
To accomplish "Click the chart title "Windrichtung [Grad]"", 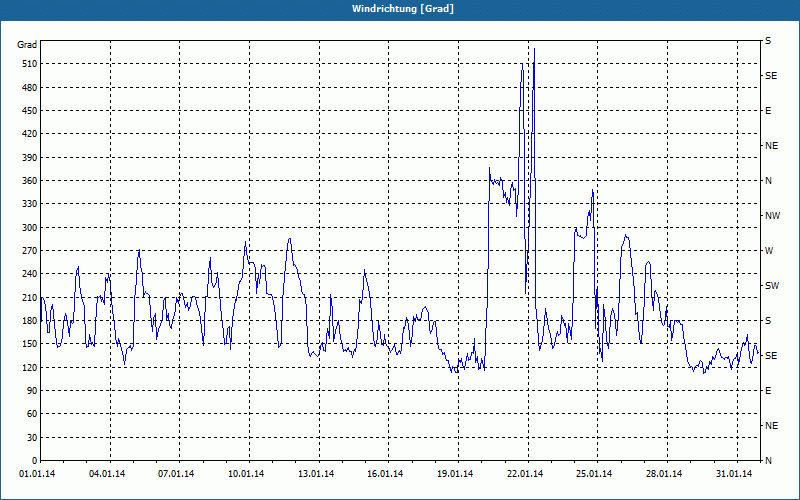I will tap(403, 9).
